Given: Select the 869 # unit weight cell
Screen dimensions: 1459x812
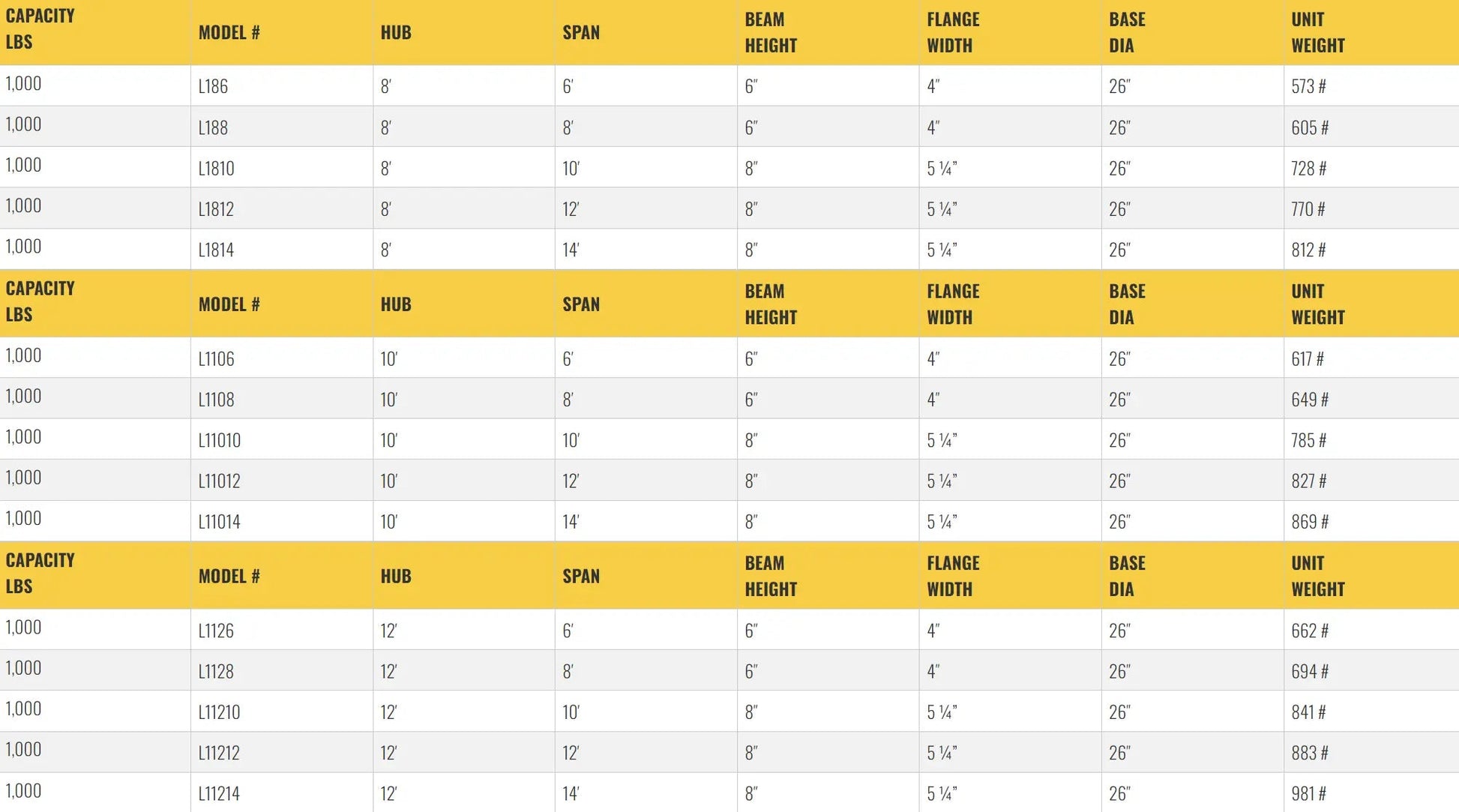Looking at the screenshot, I should point(1309,522).
